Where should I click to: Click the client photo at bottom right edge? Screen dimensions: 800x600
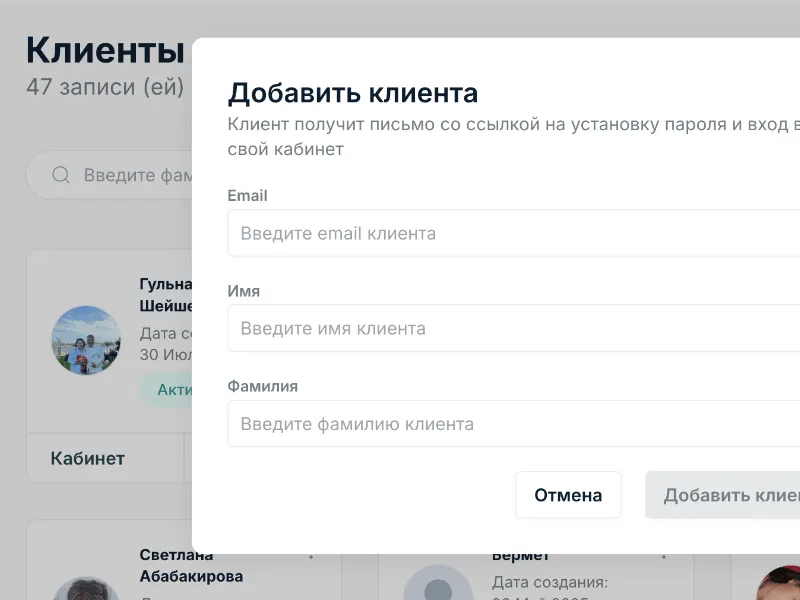click(x=782, y=585)
